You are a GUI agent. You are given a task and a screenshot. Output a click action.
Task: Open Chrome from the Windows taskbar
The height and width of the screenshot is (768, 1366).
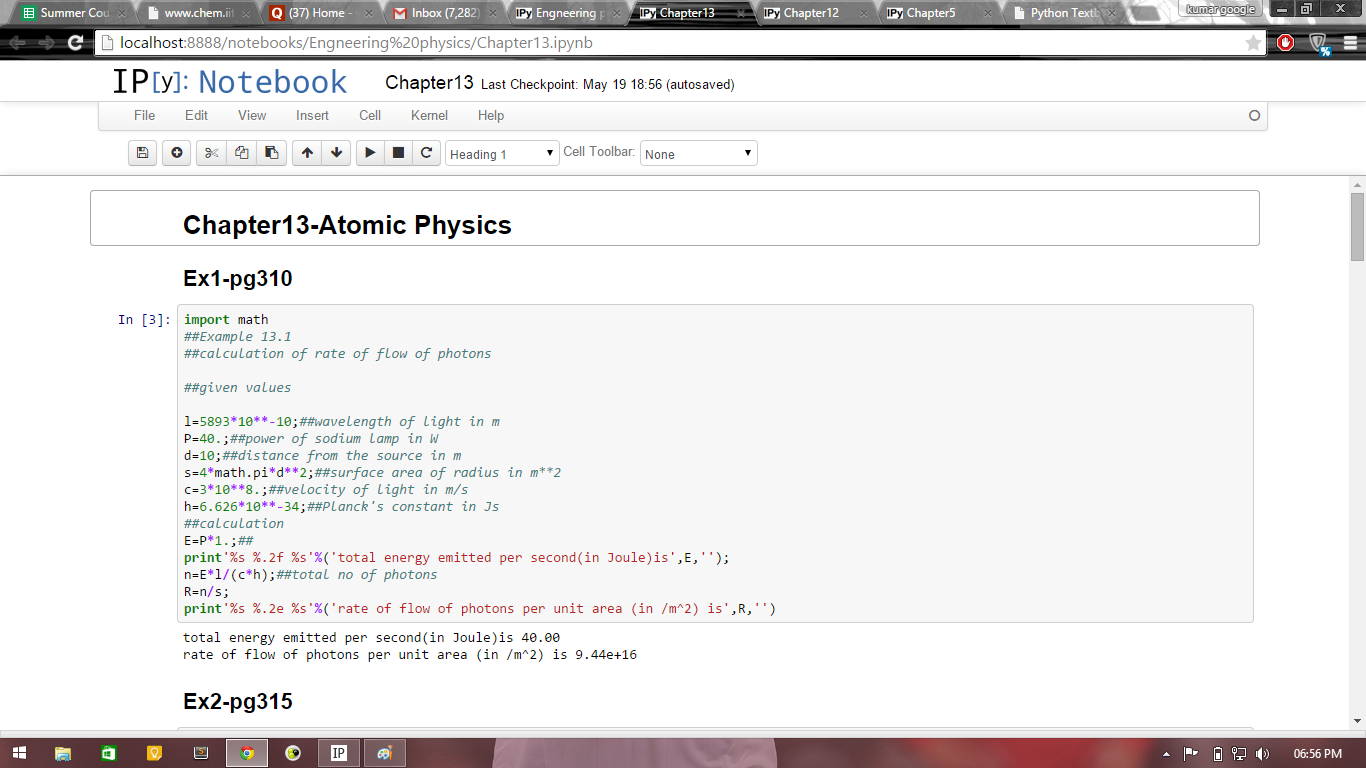click(247, 753)
